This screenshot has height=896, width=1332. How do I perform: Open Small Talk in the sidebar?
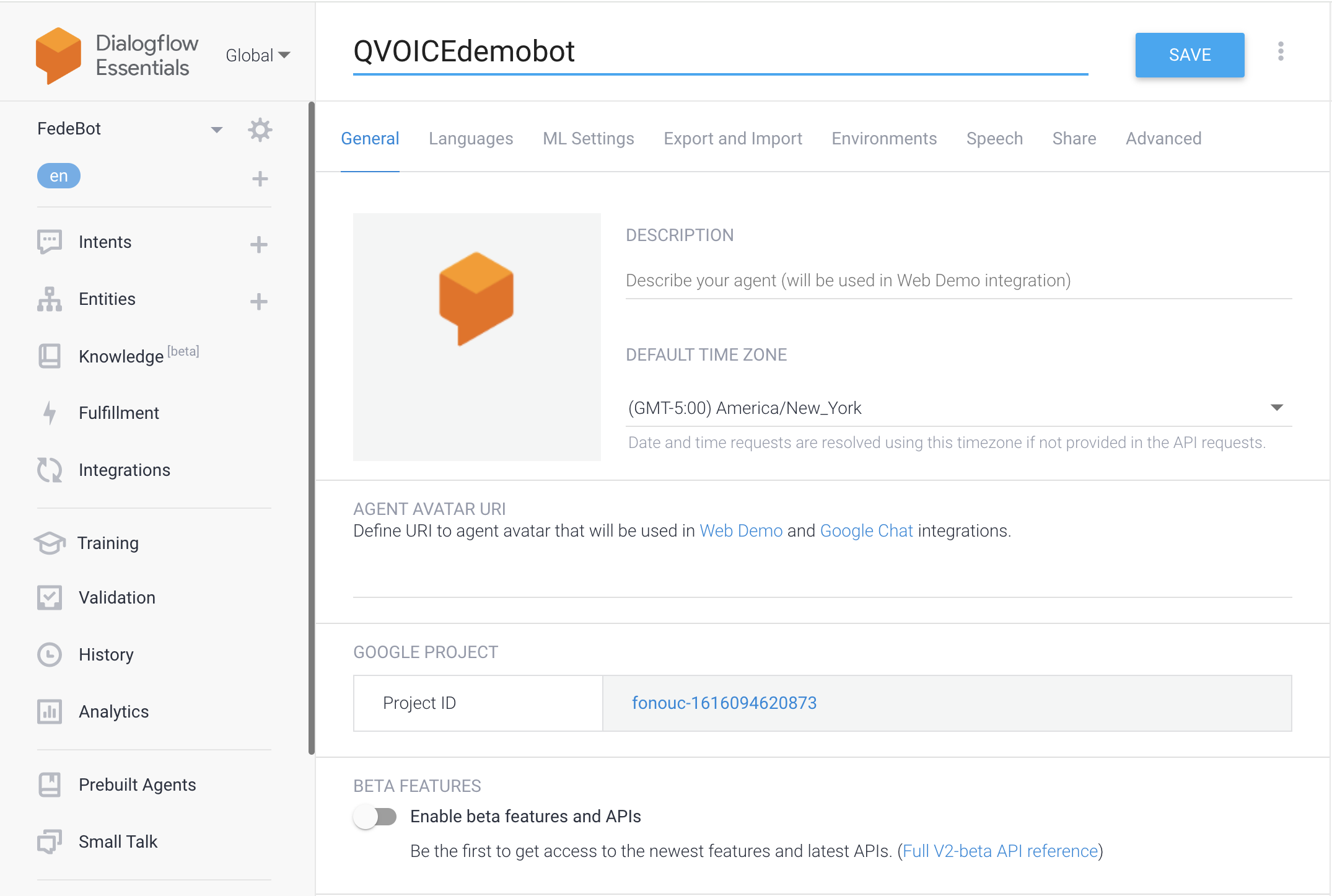118,842
